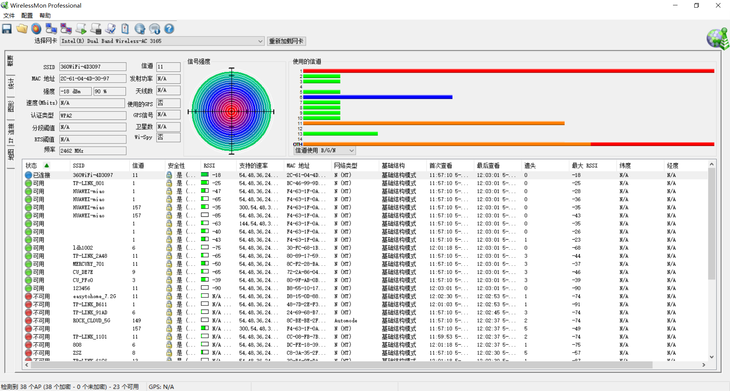Select the 123456 network name

click(x=81, y=288)
